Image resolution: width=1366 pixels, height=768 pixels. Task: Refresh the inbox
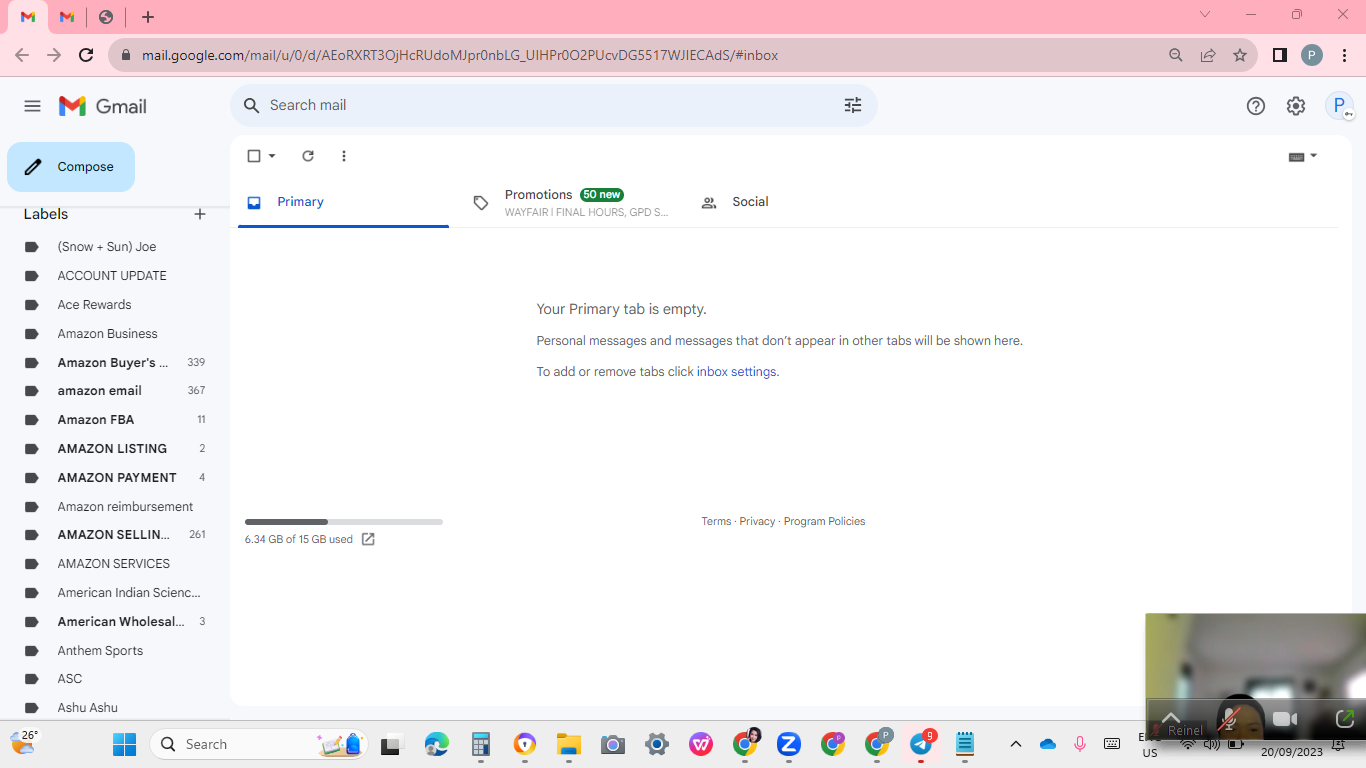pos(308,156)
